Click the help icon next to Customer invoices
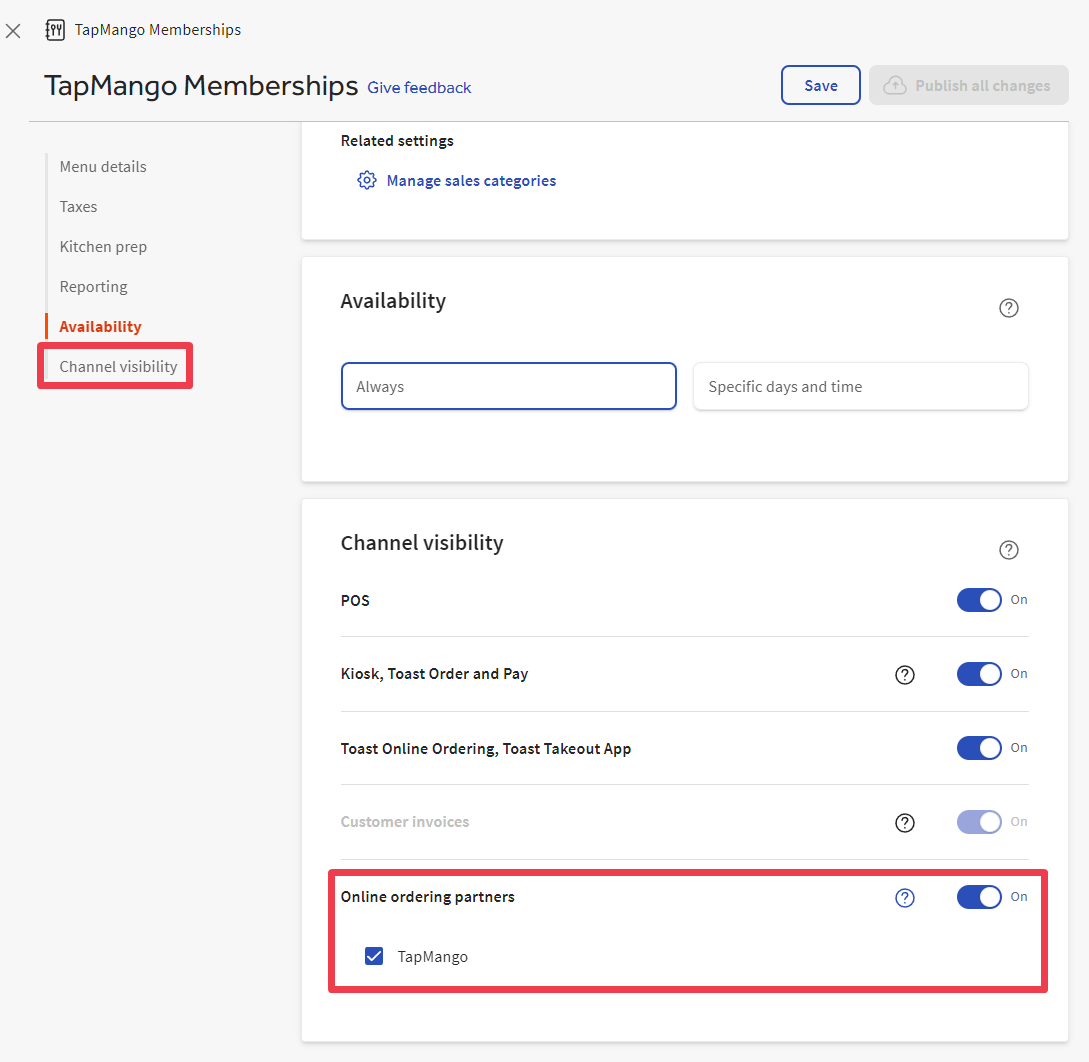The width and height of the screenshot is (1089, 1062). (905, 822)
